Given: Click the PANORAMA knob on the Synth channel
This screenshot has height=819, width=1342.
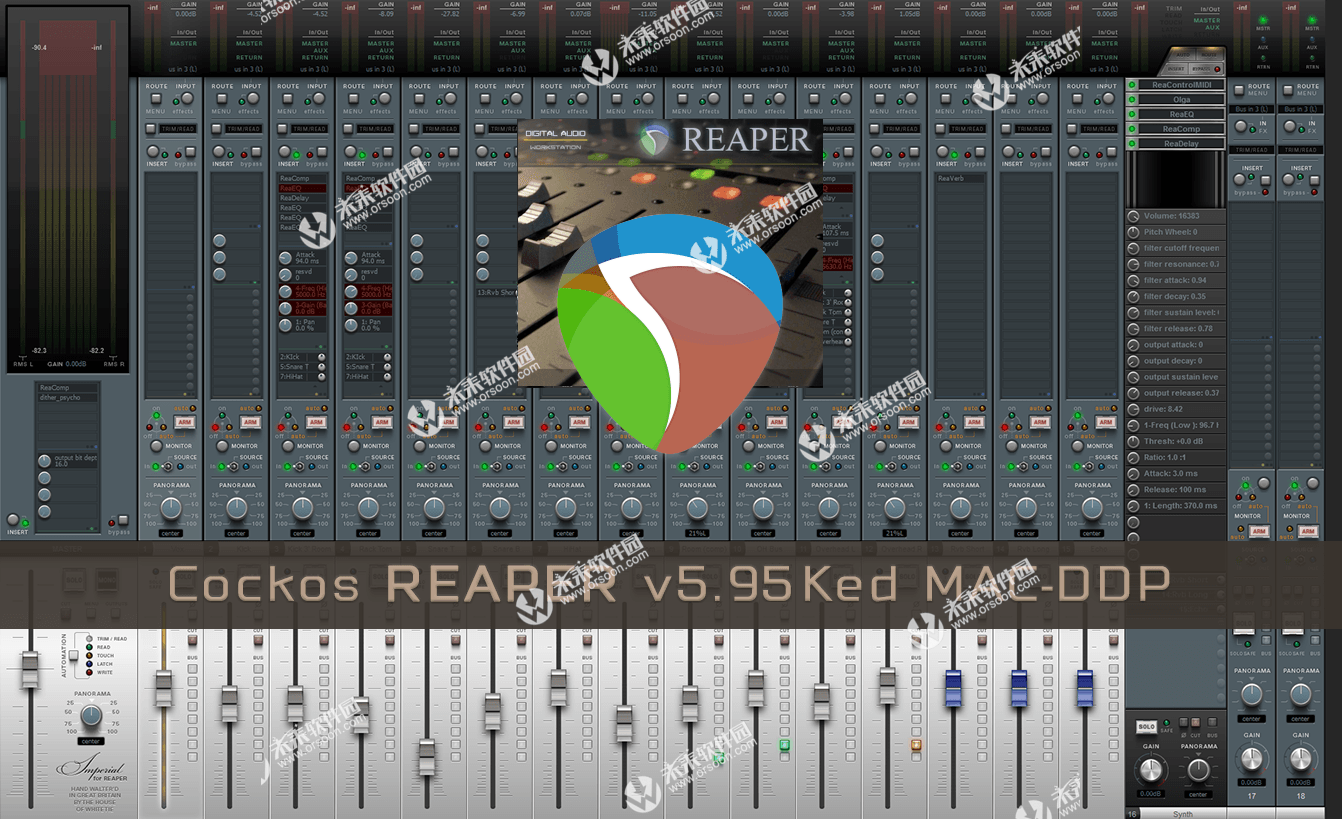Looking at the screenshot, I should (x=1198, y=770).
